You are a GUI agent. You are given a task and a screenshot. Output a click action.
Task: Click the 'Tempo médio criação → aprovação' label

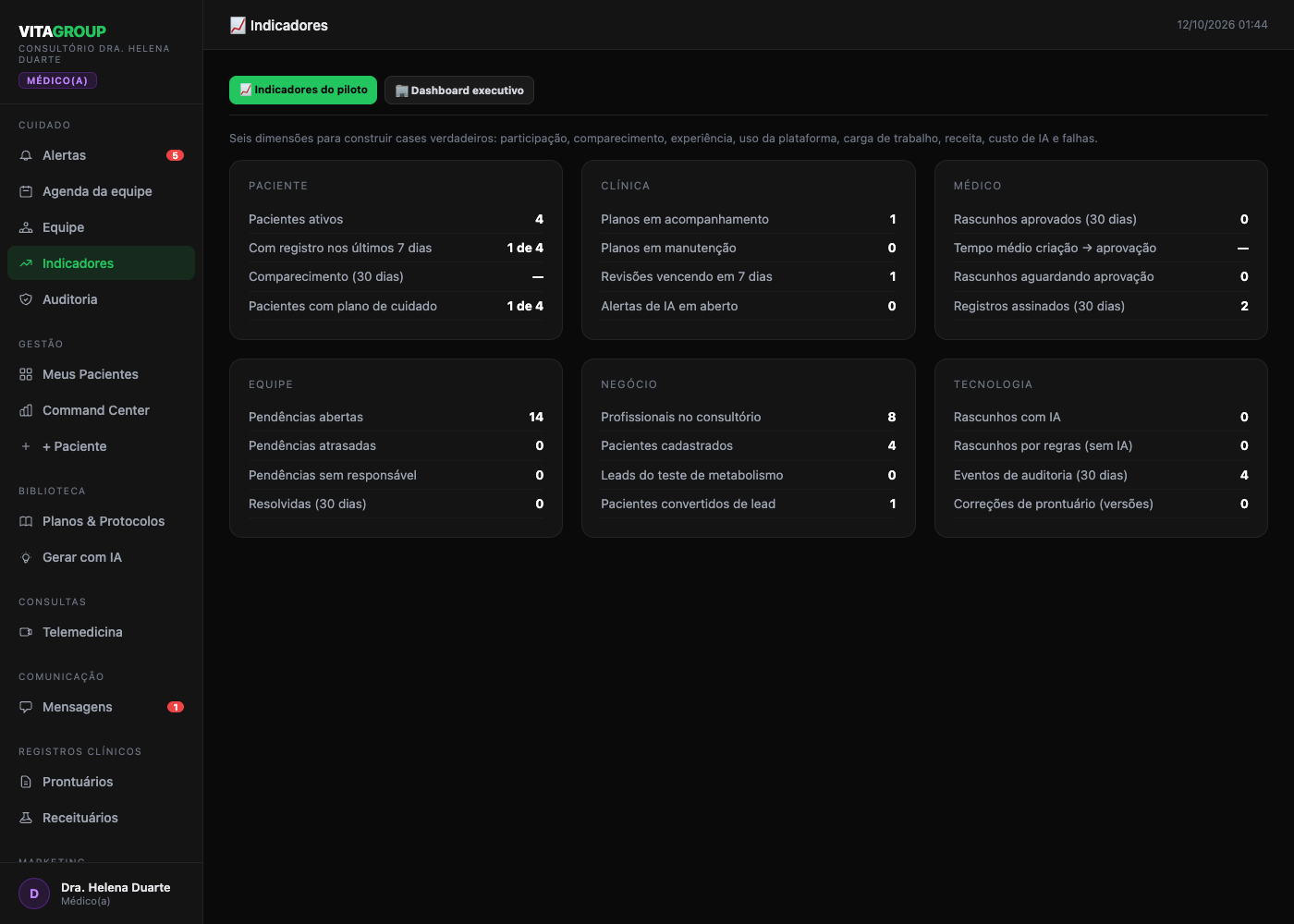pos(1055,248)
